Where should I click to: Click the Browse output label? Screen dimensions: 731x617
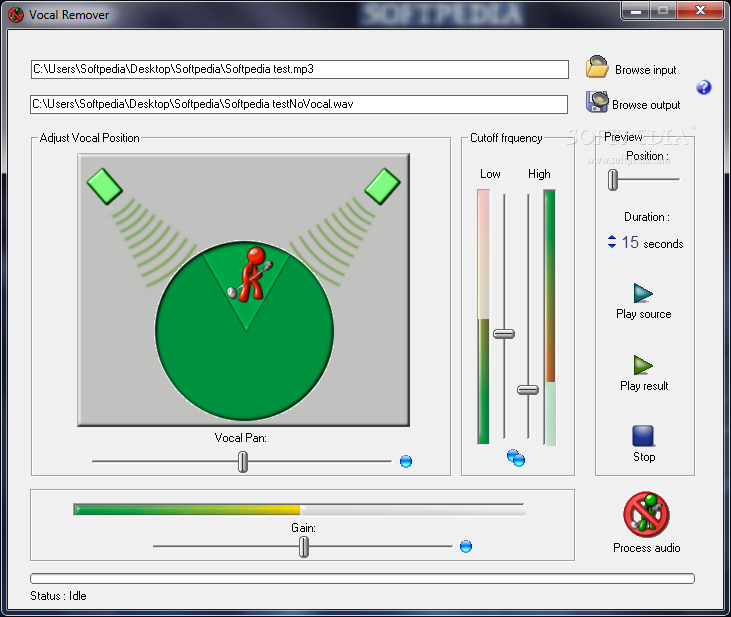646,105
